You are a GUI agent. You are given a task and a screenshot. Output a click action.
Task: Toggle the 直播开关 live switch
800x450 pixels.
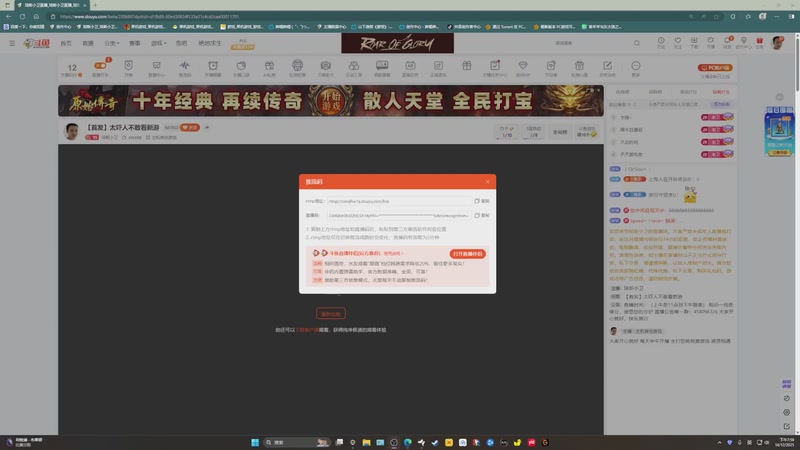[100, 66]
